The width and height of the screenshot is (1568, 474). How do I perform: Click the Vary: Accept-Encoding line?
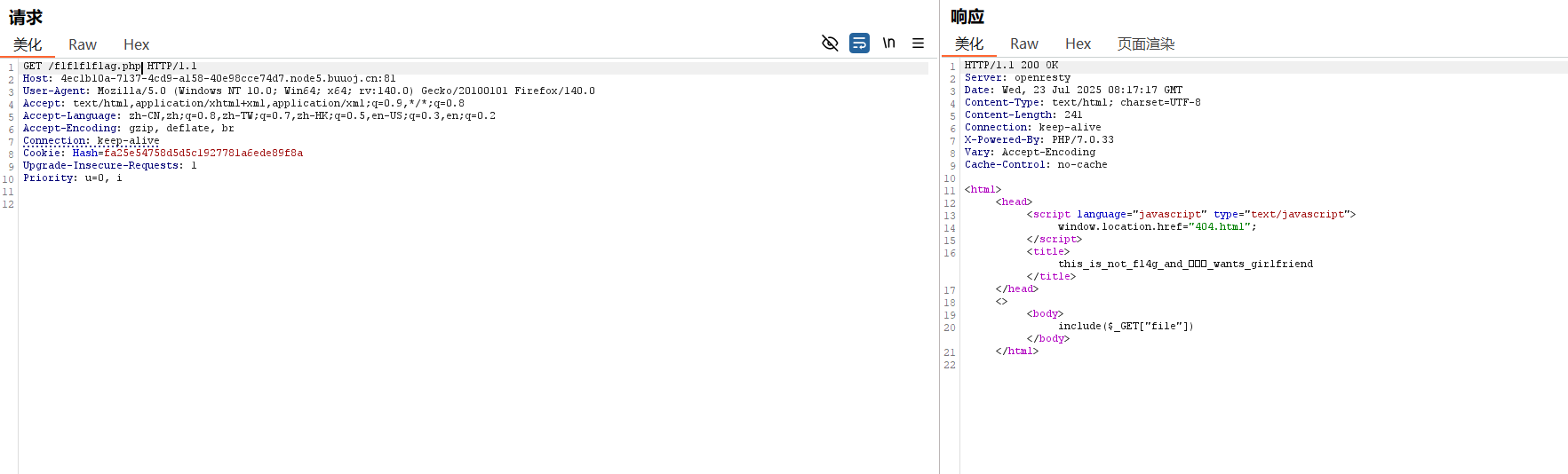(x=1030, y=153)
